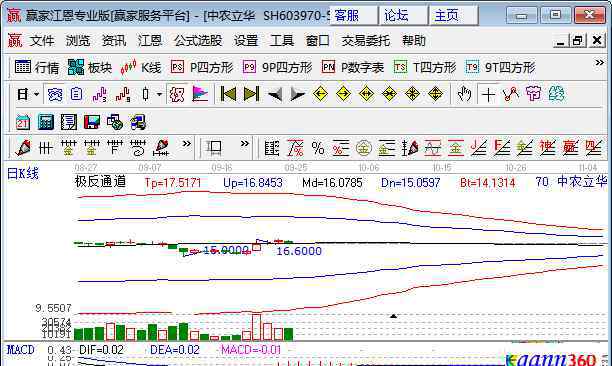Open the P数字表 number table

(353, 68)
